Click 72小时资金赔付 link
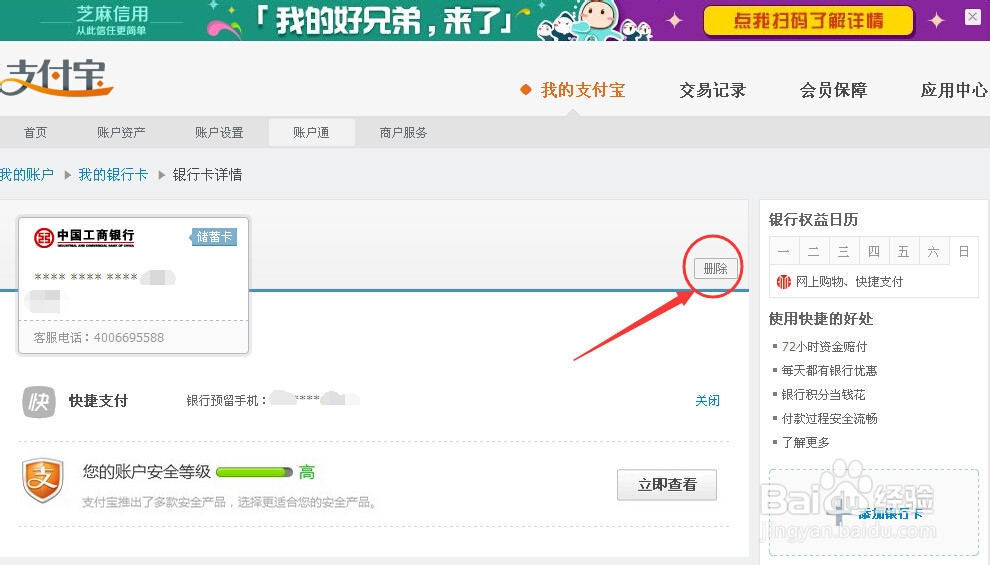Viewport: 990px width, 565px height. [x=824, y=347]
